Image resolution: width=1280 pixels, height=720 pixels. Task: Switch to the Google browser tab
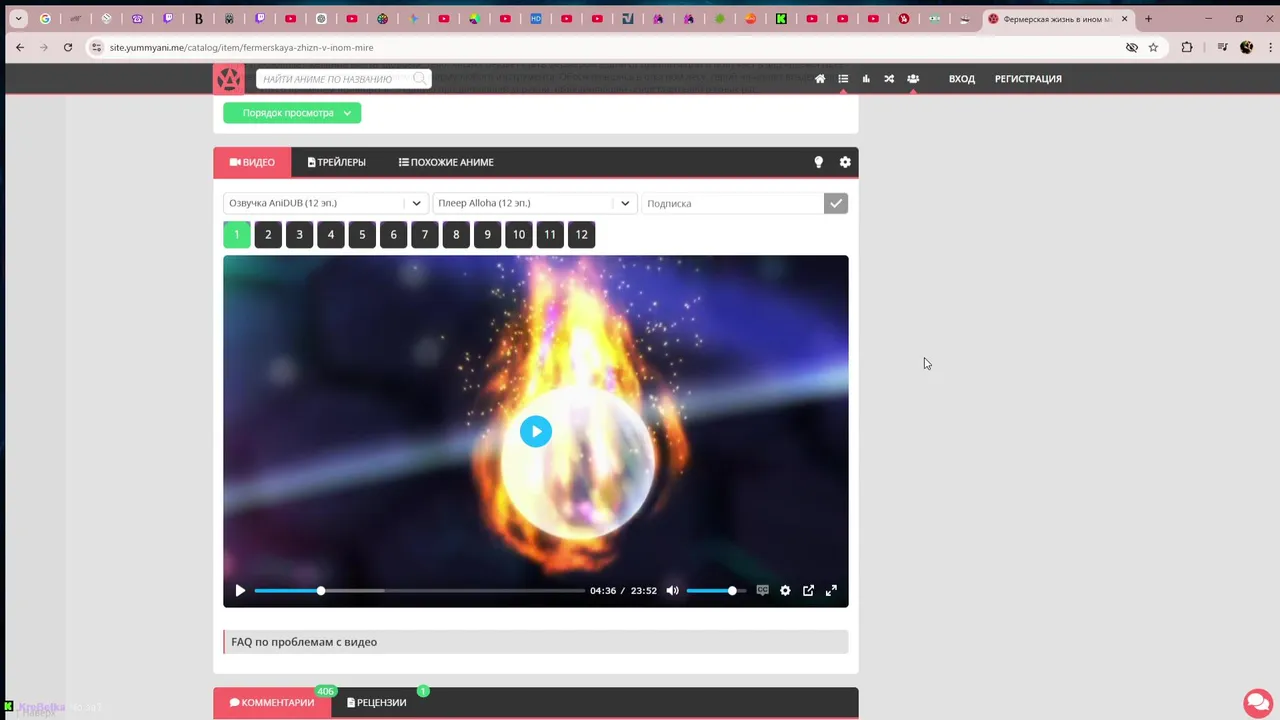[x=45, y=19]
